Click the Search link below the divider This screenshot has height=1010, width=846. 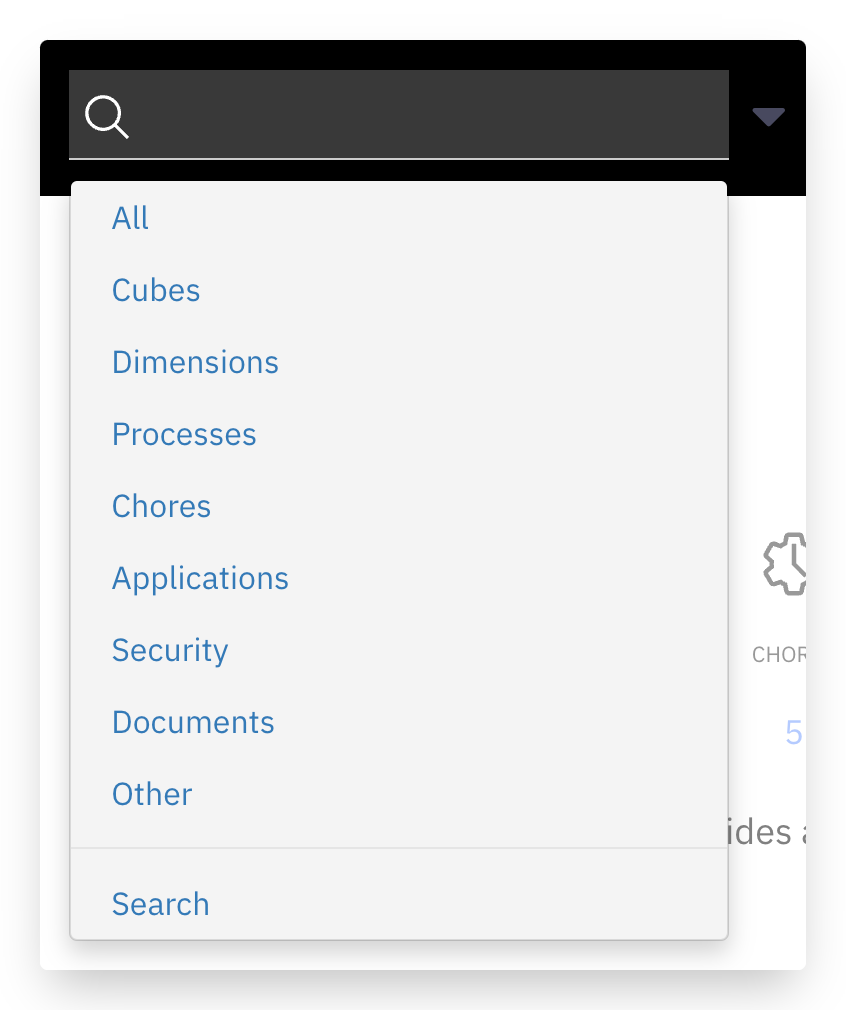[x=160, y=904]
